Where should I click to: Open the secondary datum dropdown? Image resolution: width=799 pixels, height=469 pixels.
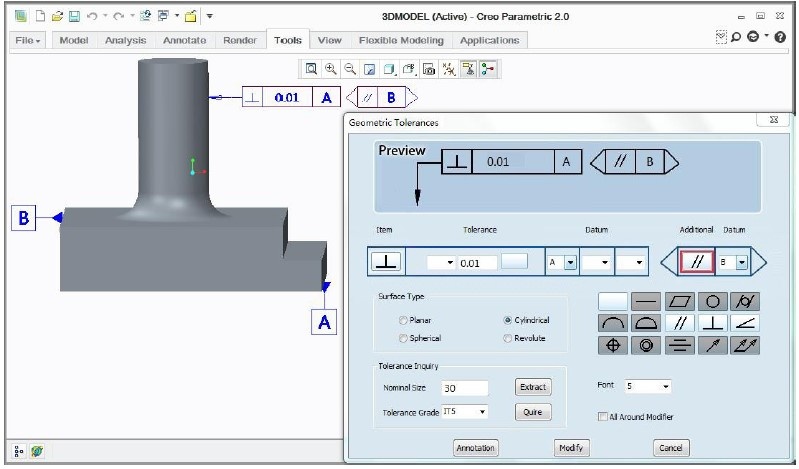605,263
